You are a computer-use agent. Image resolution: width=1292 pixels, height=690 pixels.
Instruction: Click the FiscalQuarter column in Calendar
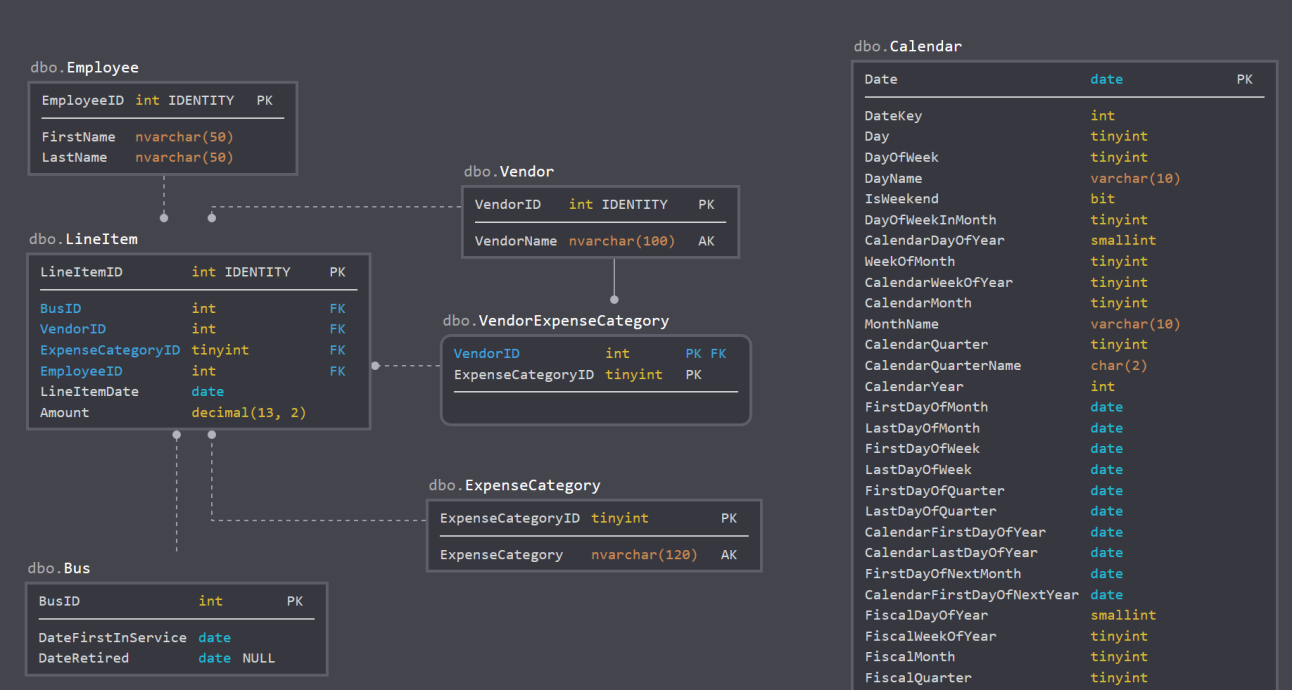tap(917, 678)
